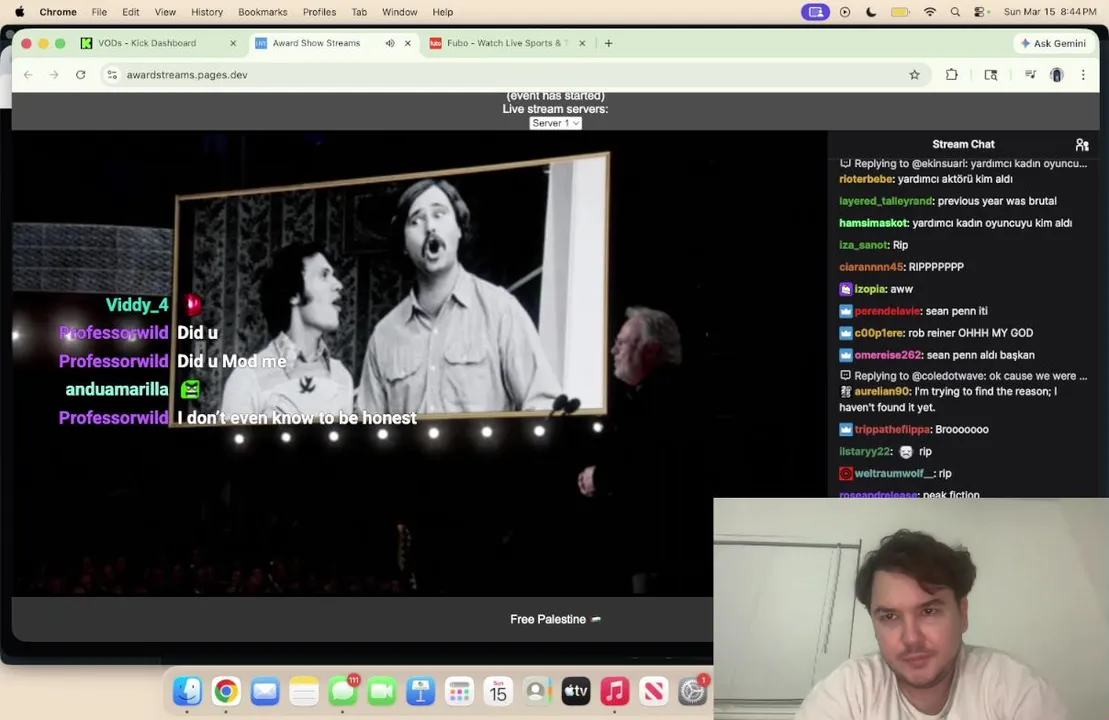Open Messages from the Dock
This screenshot has width=1109, height=720.
(343, 691)
